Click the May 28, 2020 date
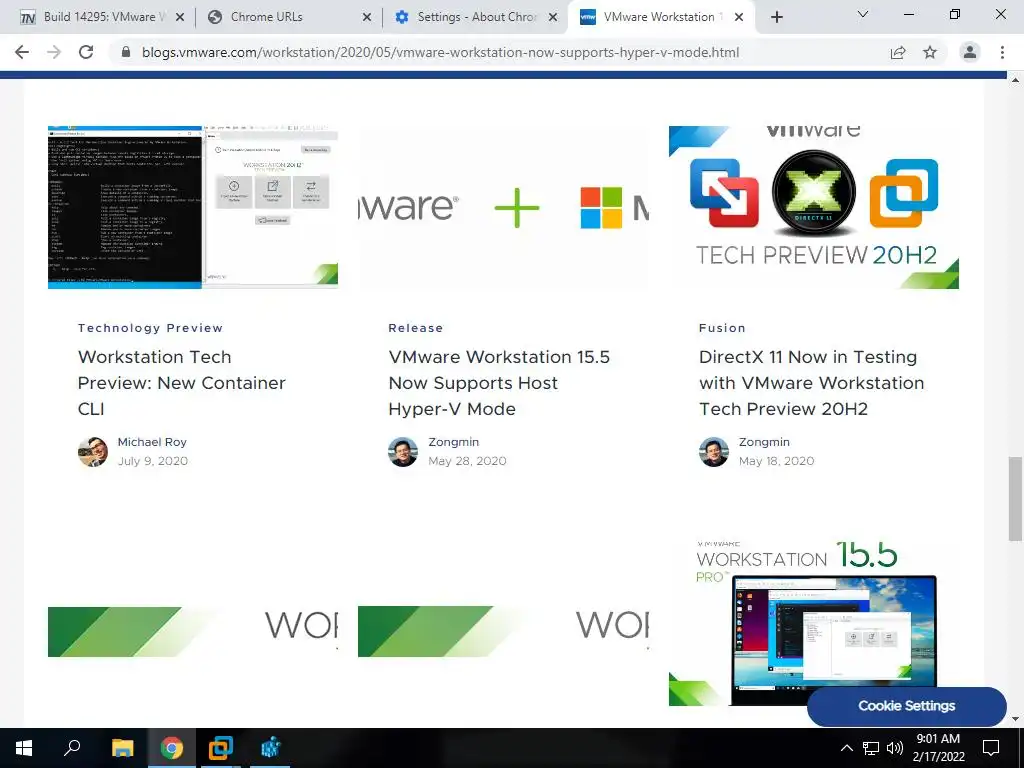The height and width of the screenshot is (768, 1024). (467, 461)
